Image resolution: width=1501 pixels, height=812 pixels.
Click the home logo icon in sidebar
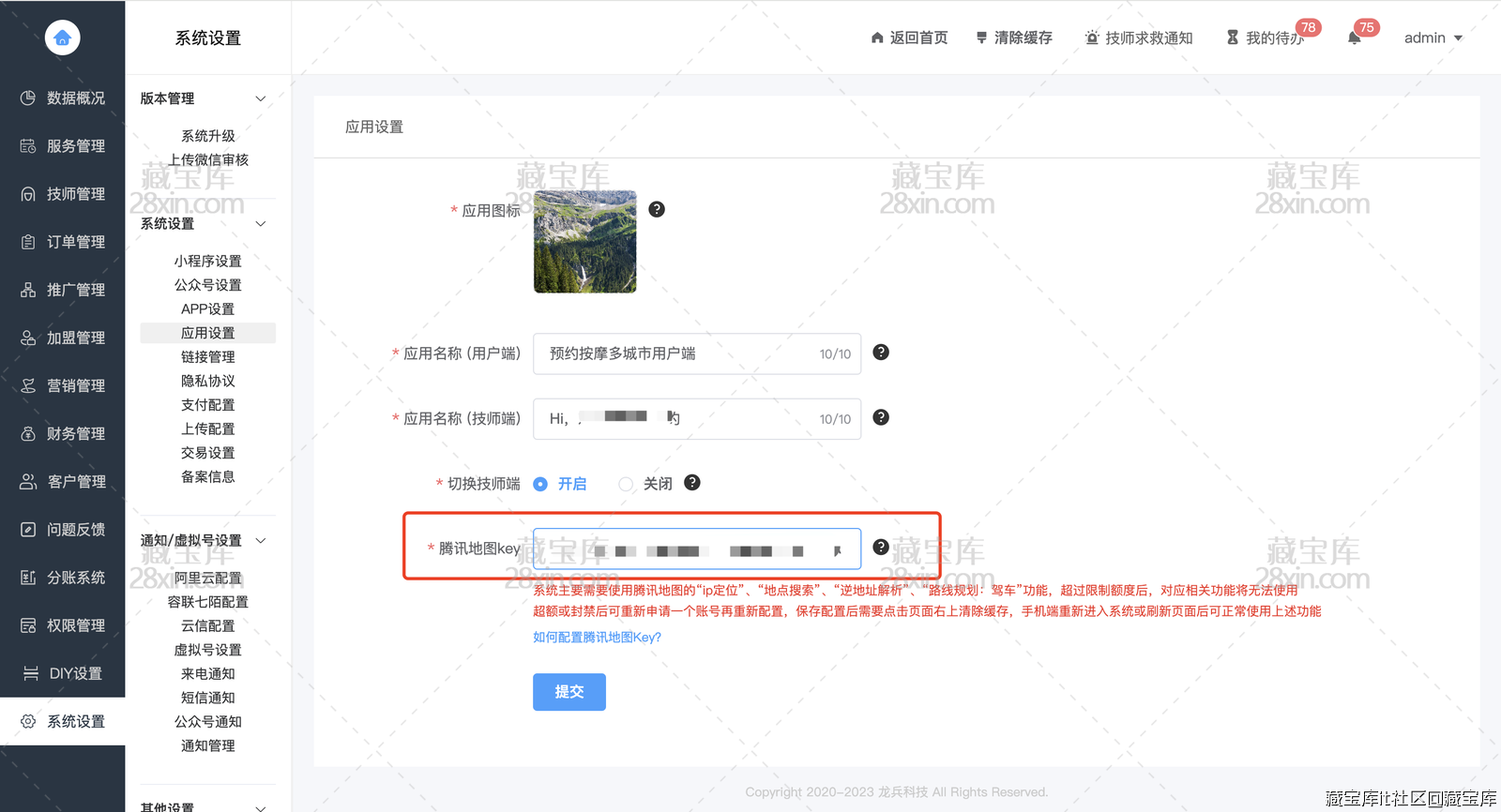62,38
